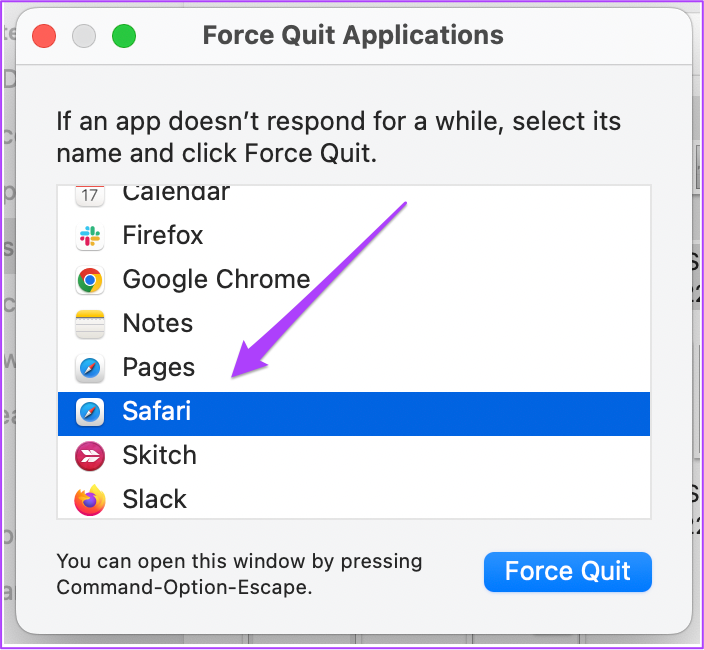Close the Force Quit Applications window

pyautogui.click(x=44, y=36)
